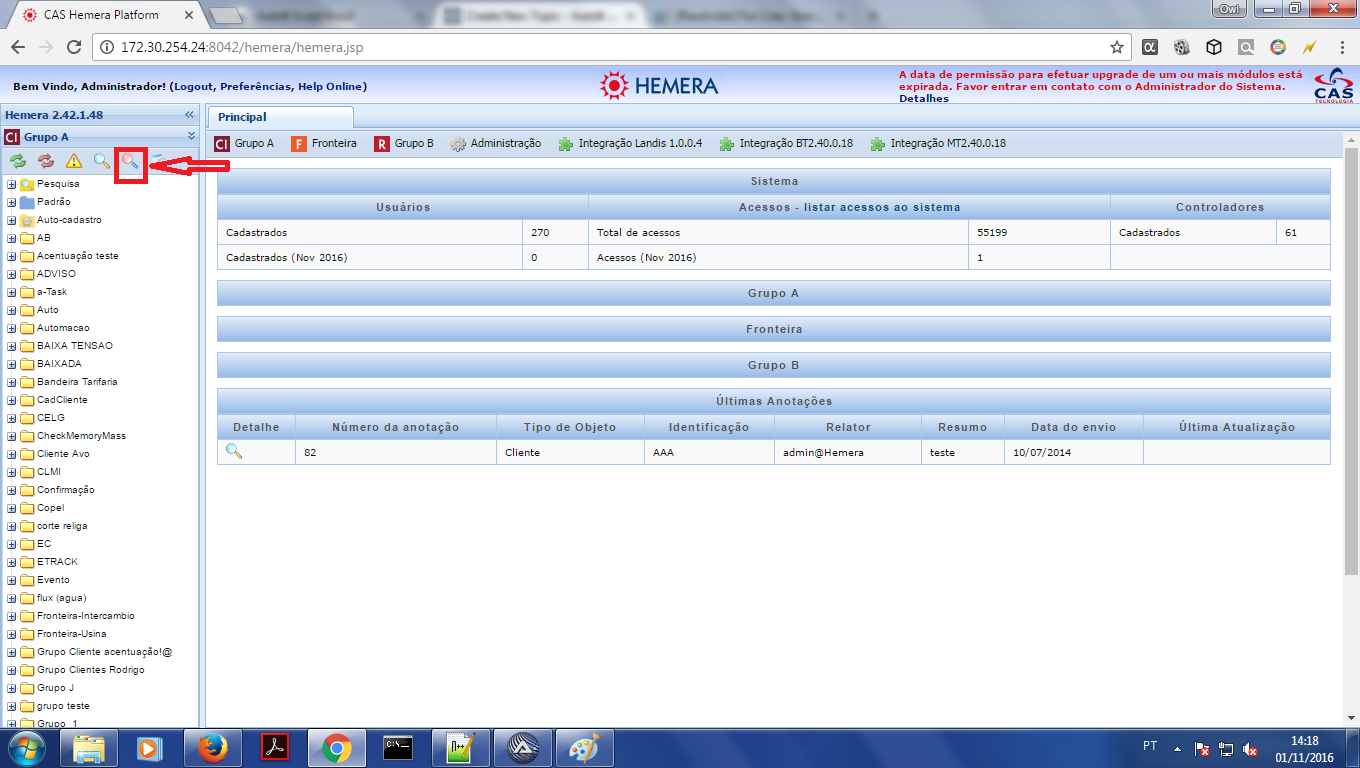Reload the page in Chrome
Viewport: 1360px width, 768px height.
click(73, 47)
